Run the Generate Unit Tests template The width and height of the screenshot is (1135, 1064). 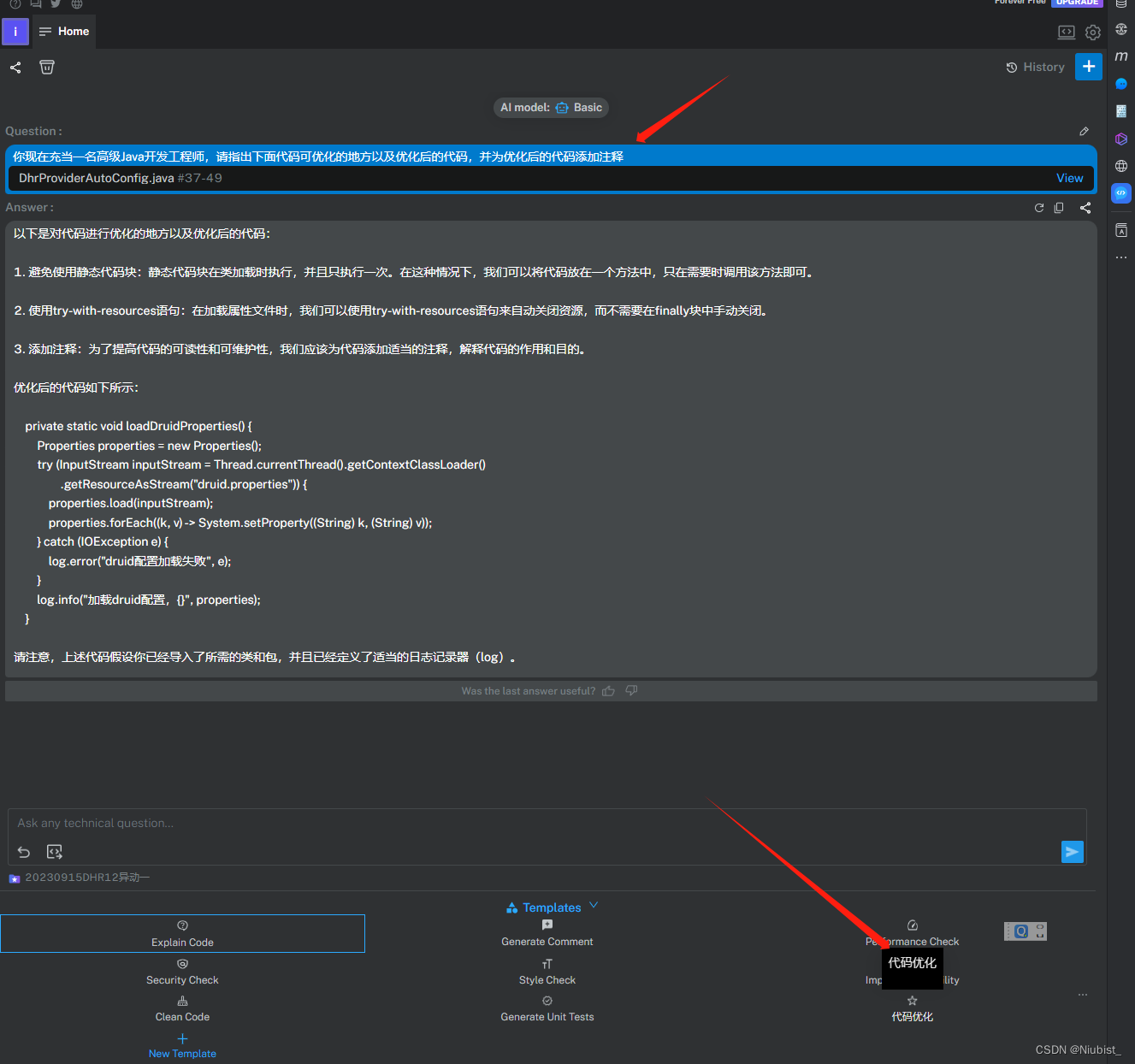click(547, 1008)
